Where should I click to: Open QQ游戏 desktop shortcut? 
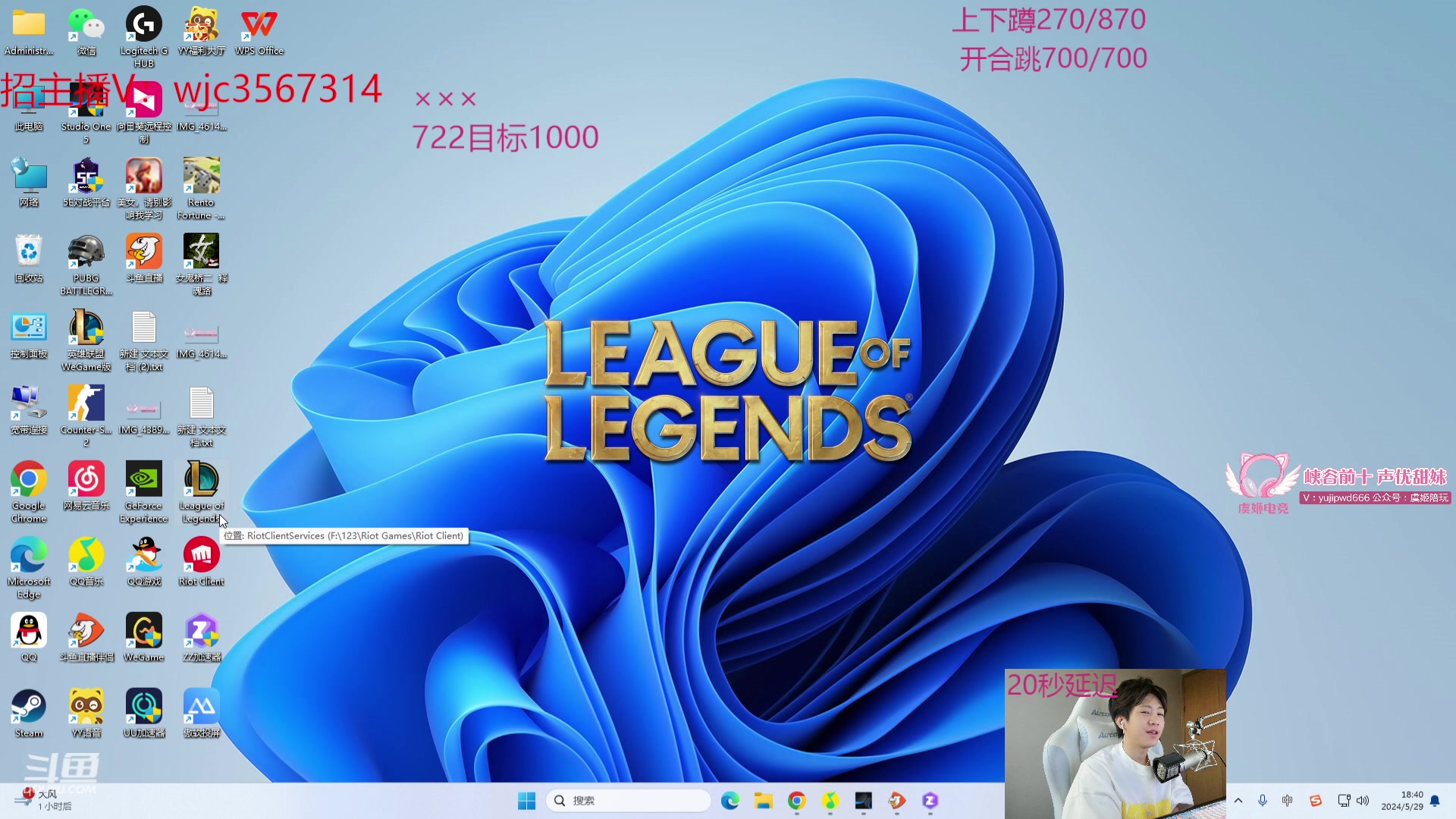[144, 561]
